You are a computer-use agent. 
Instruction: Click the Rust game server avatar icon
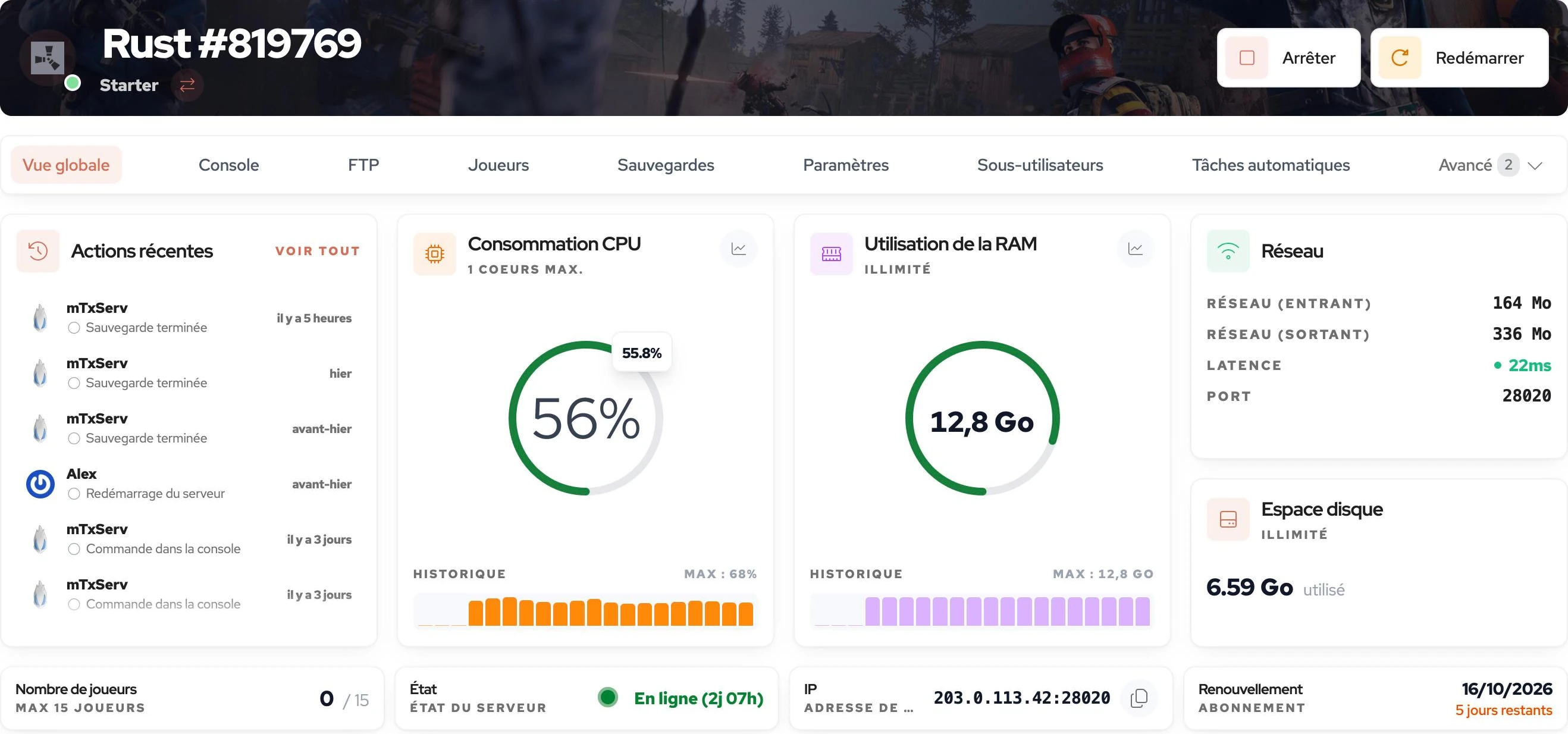tap(48, 58)
